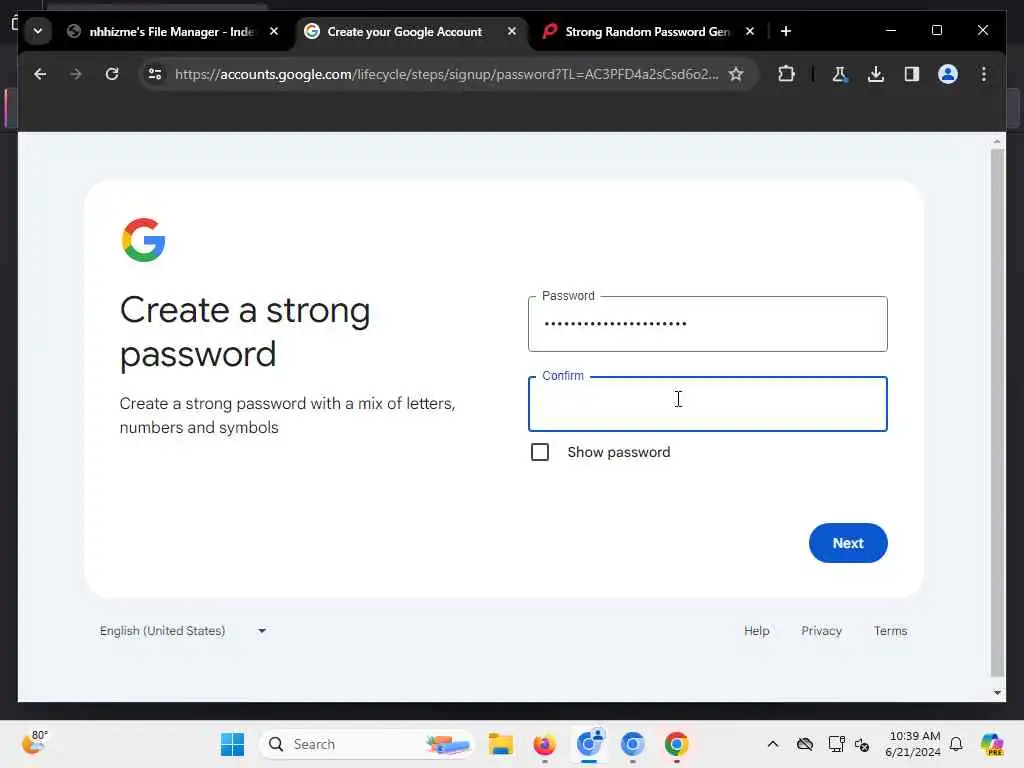Open the Help link
The height and width of the screenshot is (768, 1024).
click(x=756, y=631)
